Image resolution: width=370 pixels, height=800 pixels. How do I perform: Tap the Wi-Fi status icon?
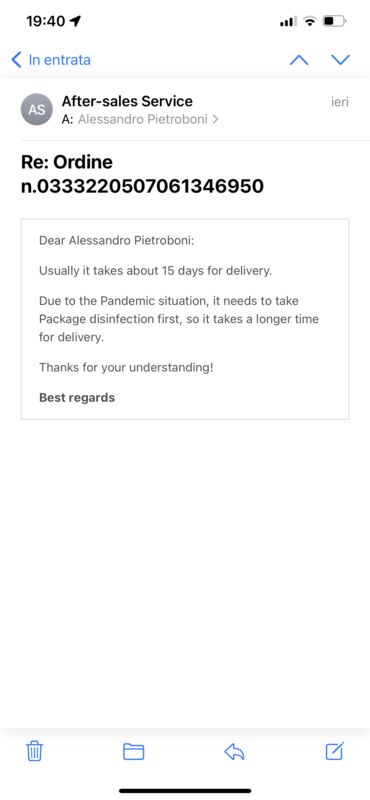309,21
